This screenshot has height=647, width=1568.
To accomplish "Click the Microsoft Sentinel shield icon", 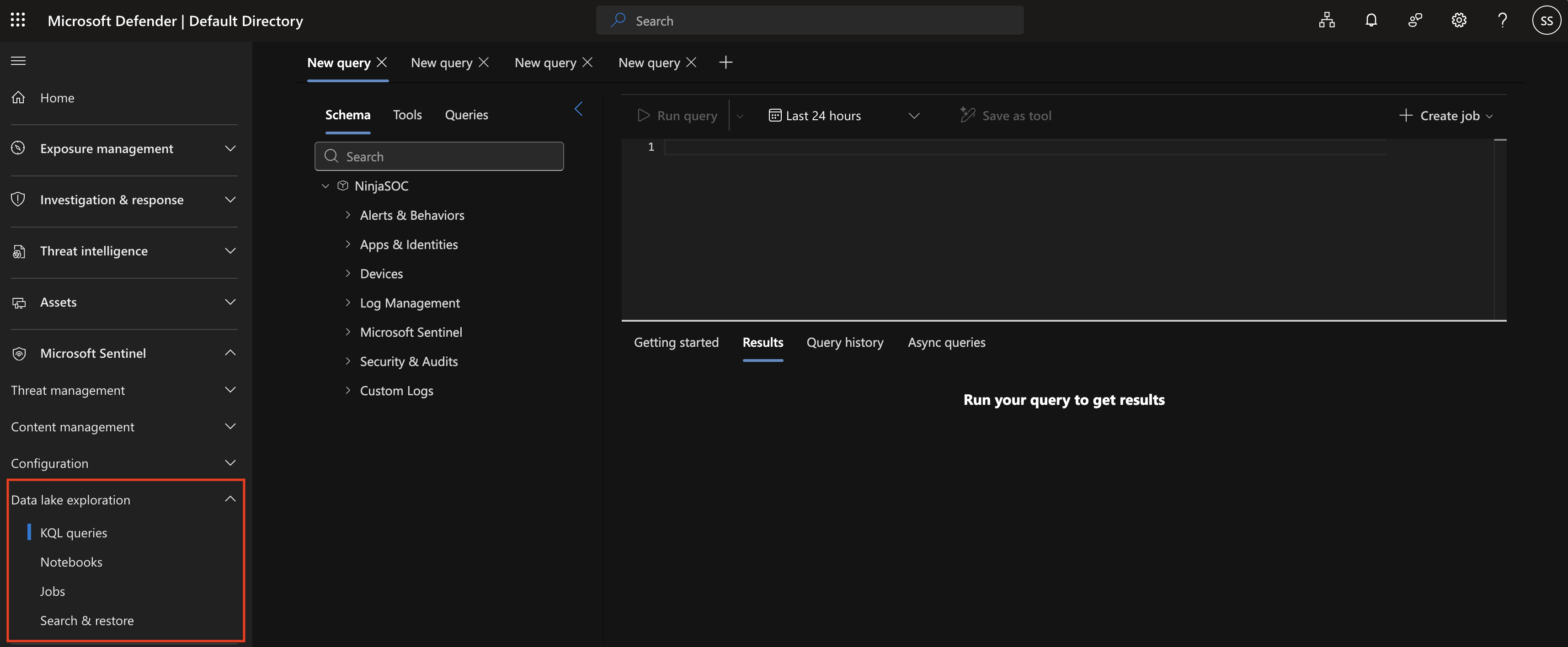I will tap(19, 353).
